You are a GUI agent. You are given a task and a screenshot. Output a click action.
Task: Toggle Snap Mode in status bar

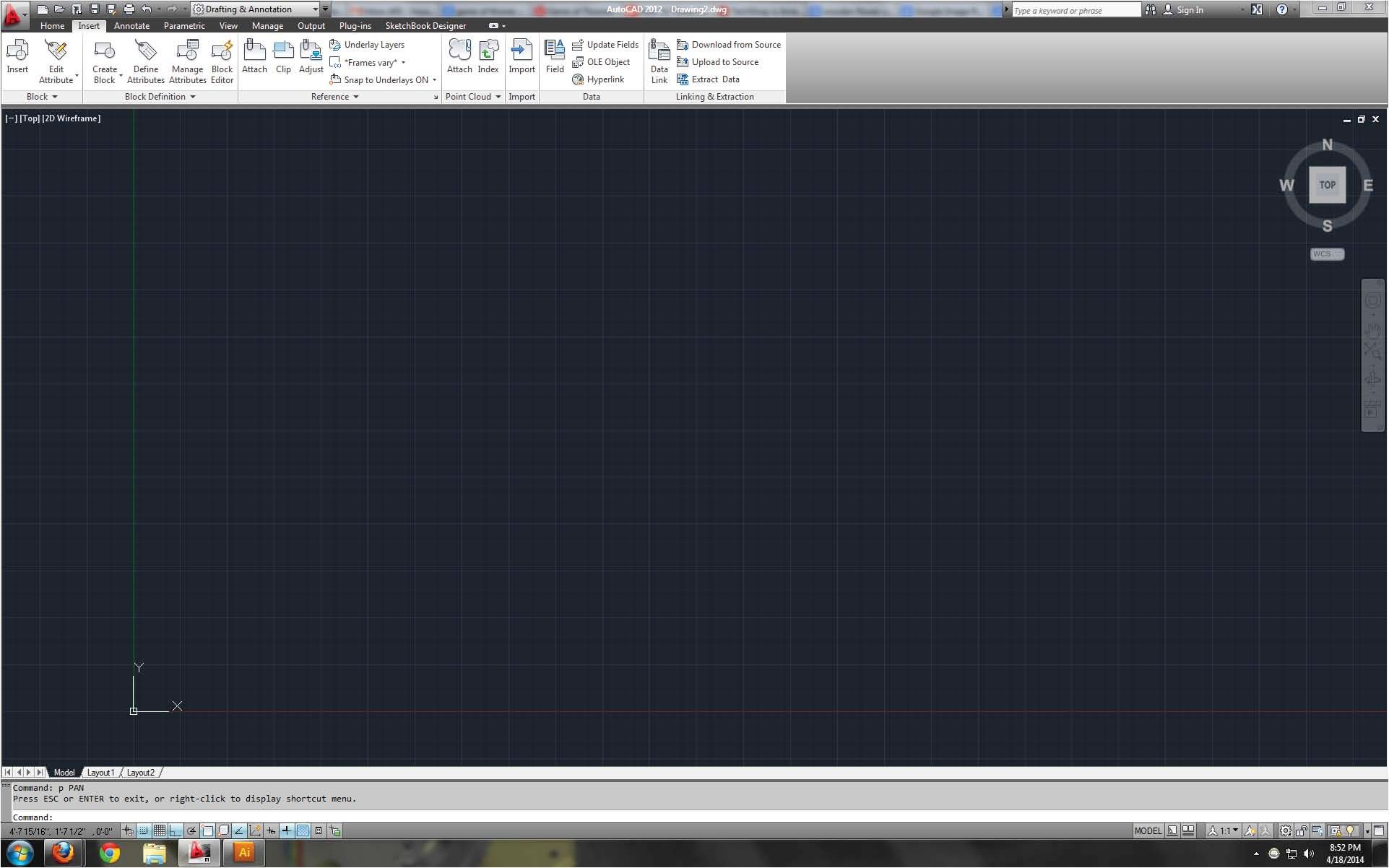tap(144, 830)
